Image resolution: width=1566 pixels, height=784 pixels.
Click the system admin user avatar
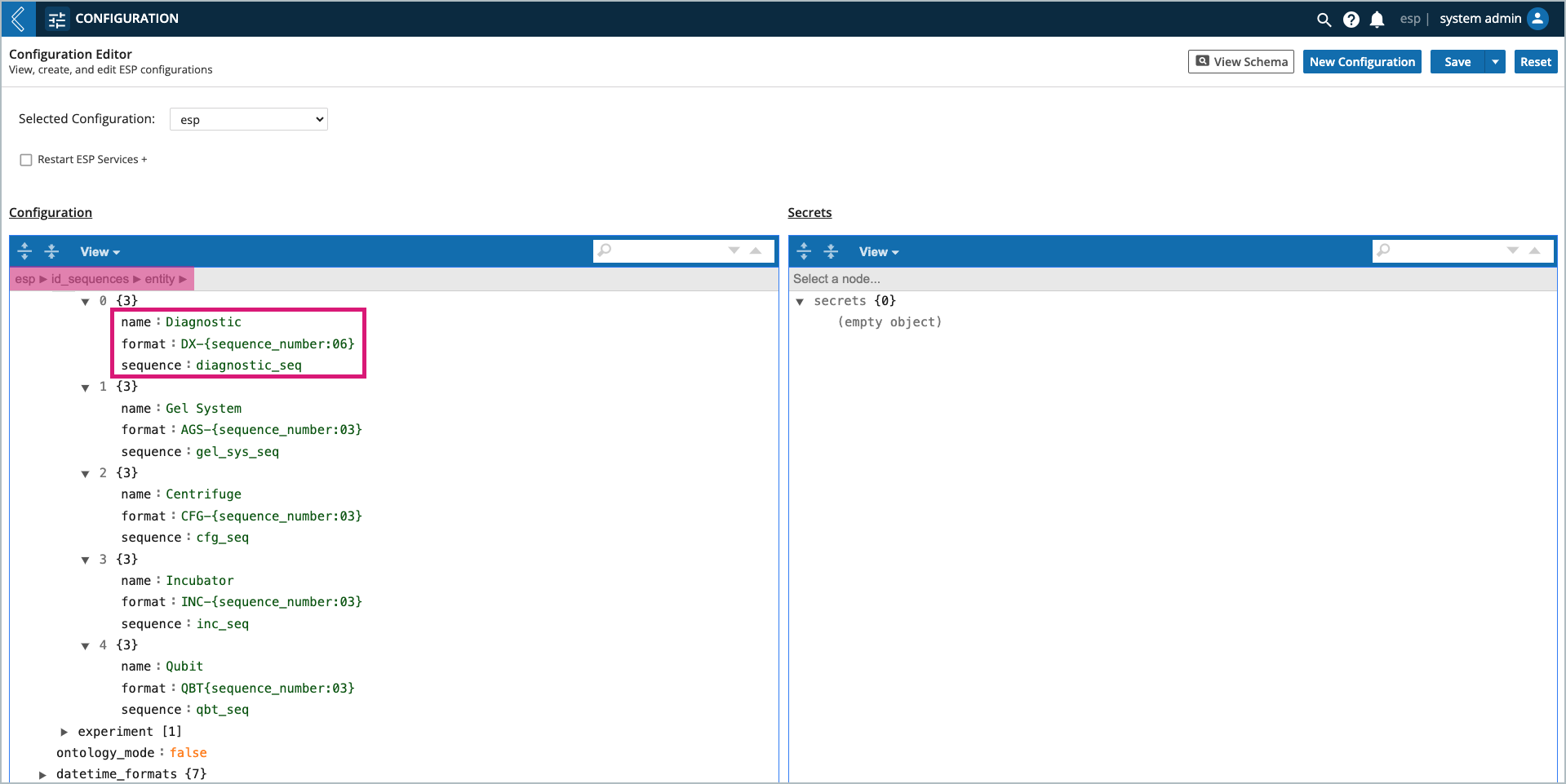click(1537, 19)
